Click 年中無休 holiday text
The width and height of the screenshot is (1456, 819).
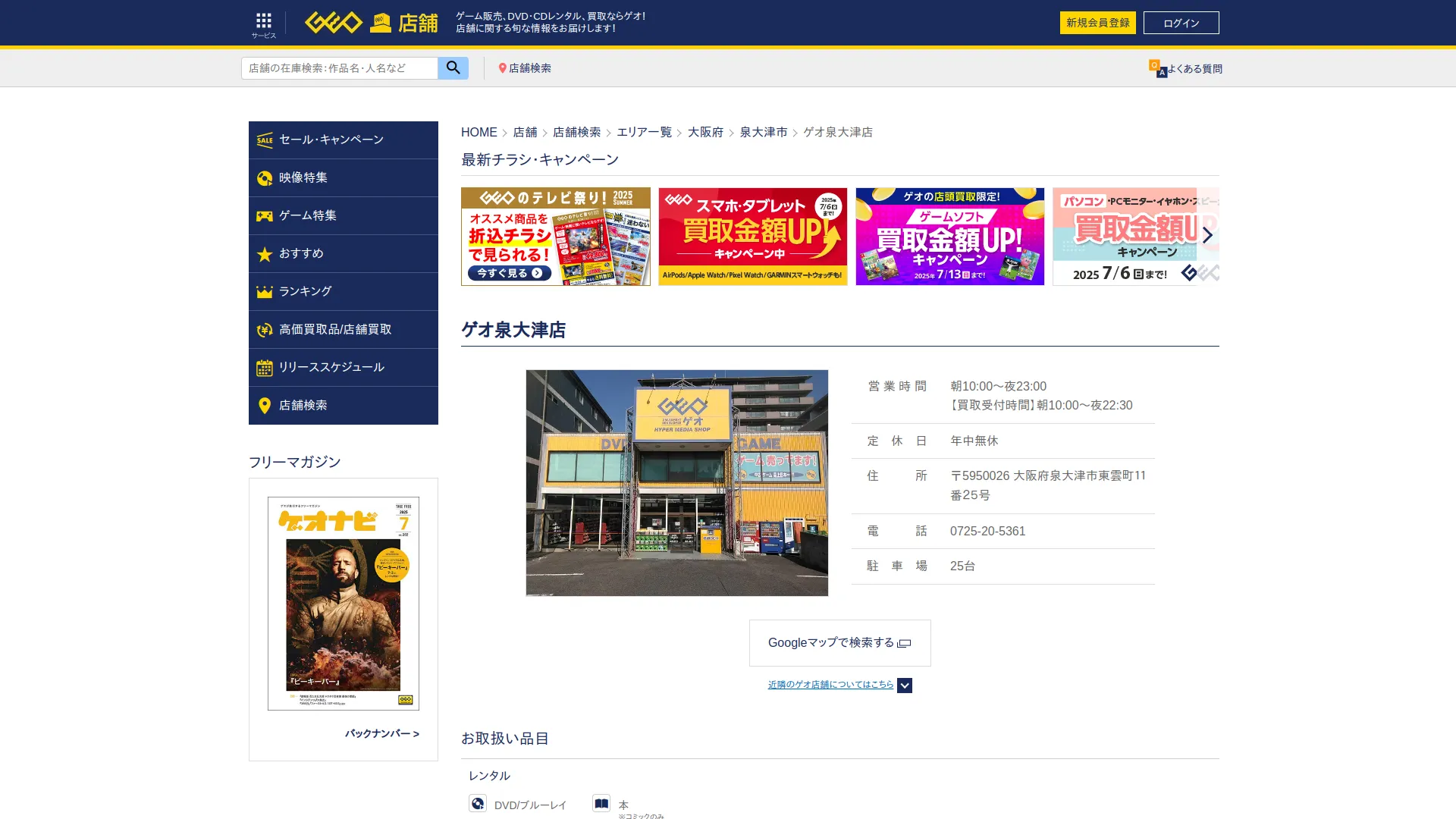click(974, 441)
